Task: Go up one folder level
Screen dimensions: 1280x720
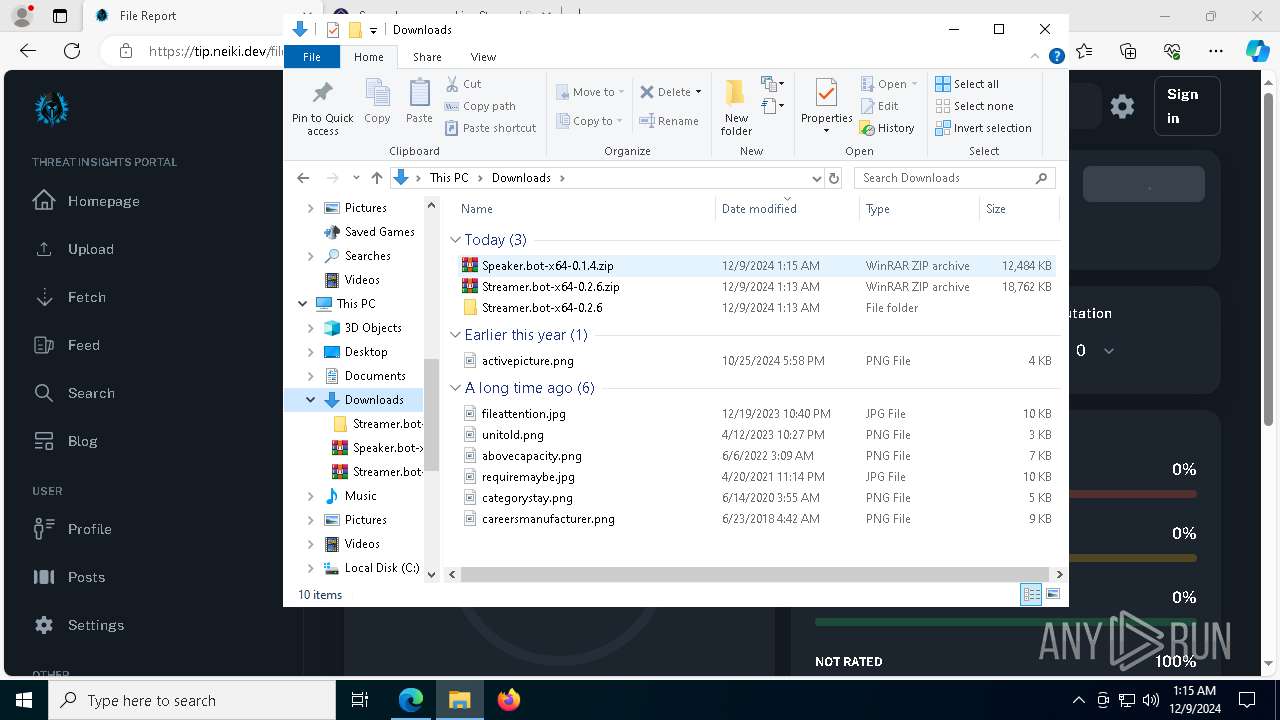Action: point(376,178)
